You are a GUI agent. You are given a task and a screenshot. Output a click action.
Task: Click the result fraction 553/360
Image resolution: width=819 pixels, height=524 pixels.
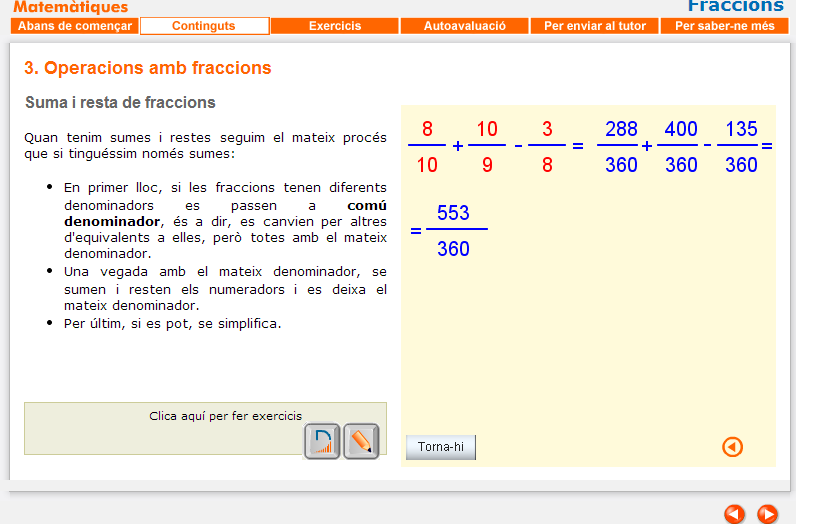[x=453, y=230]
